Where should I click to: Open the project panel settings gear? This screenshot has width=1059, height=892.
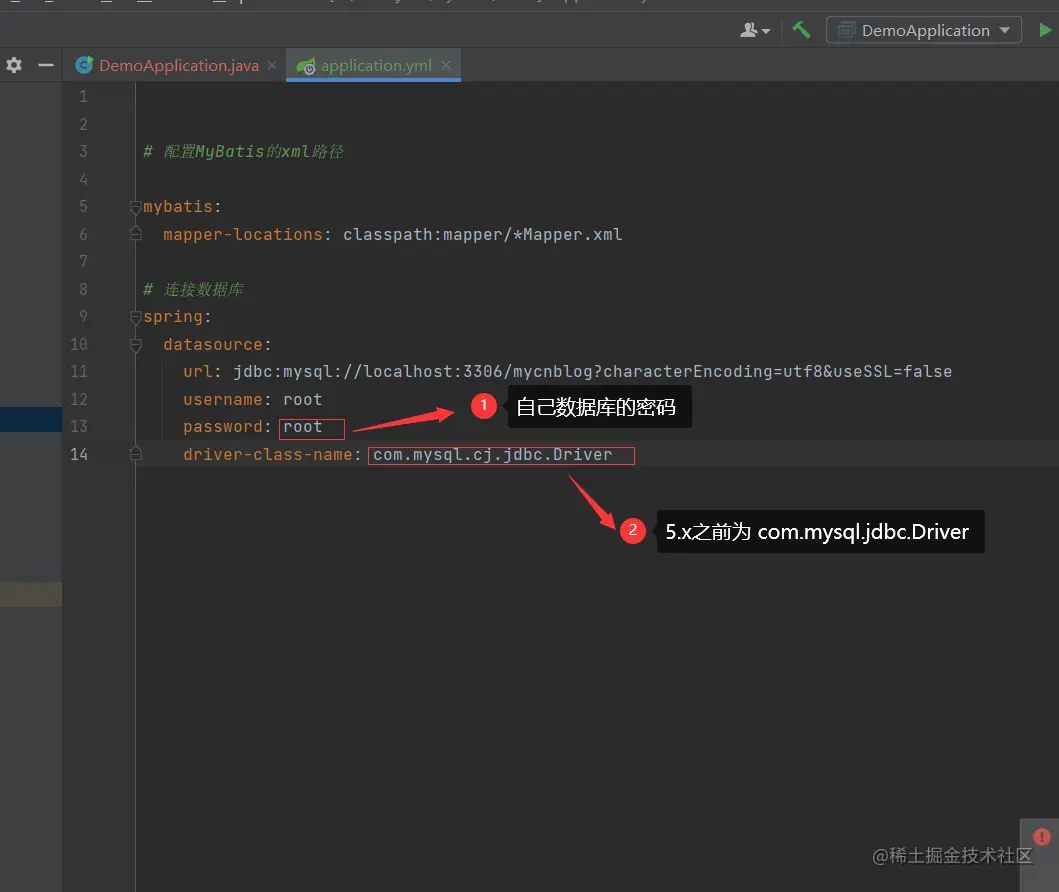click(x=14, y=65)
